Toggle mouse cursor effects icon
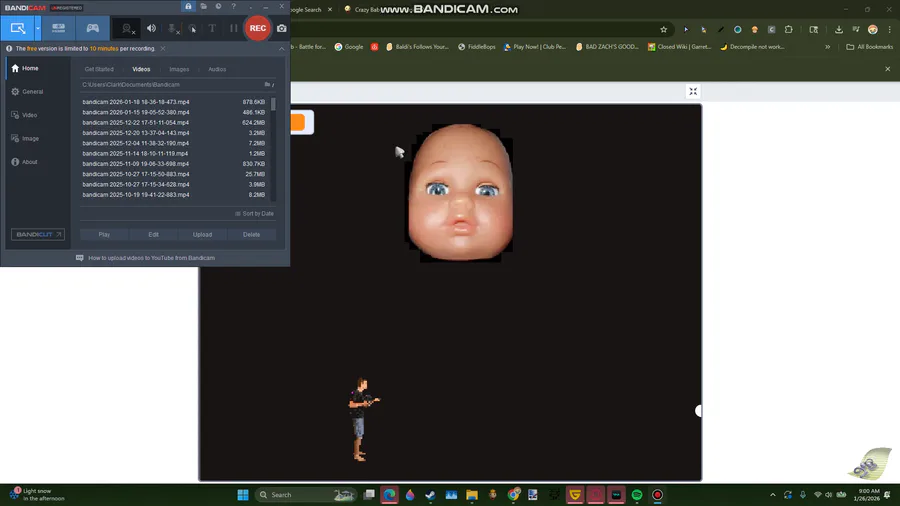900x506 pixels. (192, 28)
